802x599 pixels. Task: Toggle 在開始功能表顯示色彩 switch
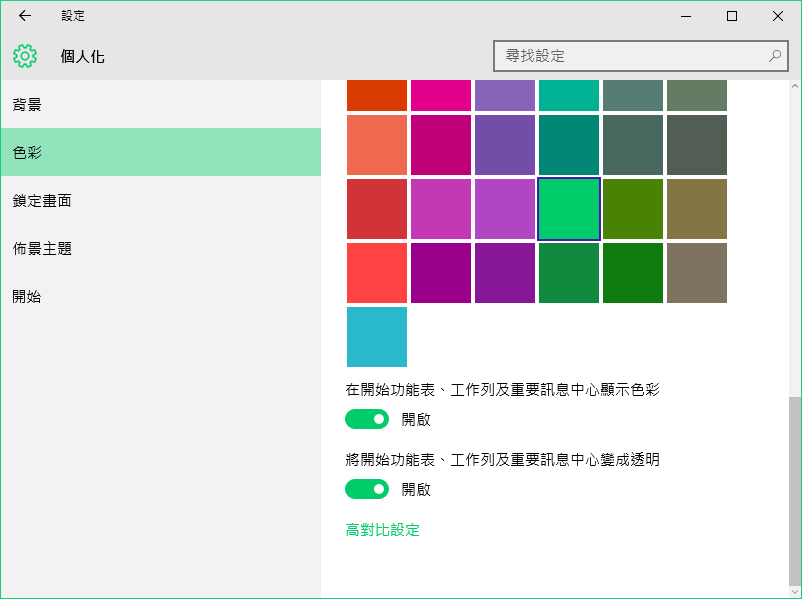(x=367, y=419)
